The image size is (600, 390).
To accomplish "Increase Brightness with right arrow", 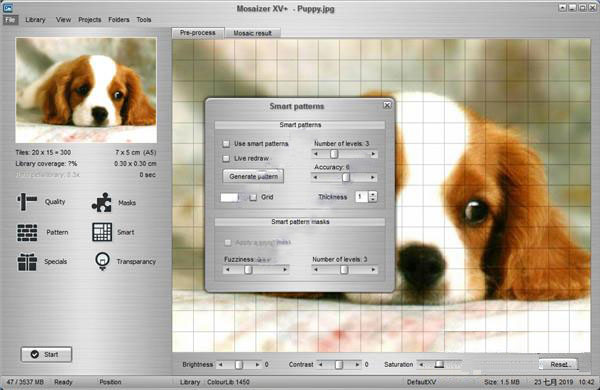I will 258,365.
